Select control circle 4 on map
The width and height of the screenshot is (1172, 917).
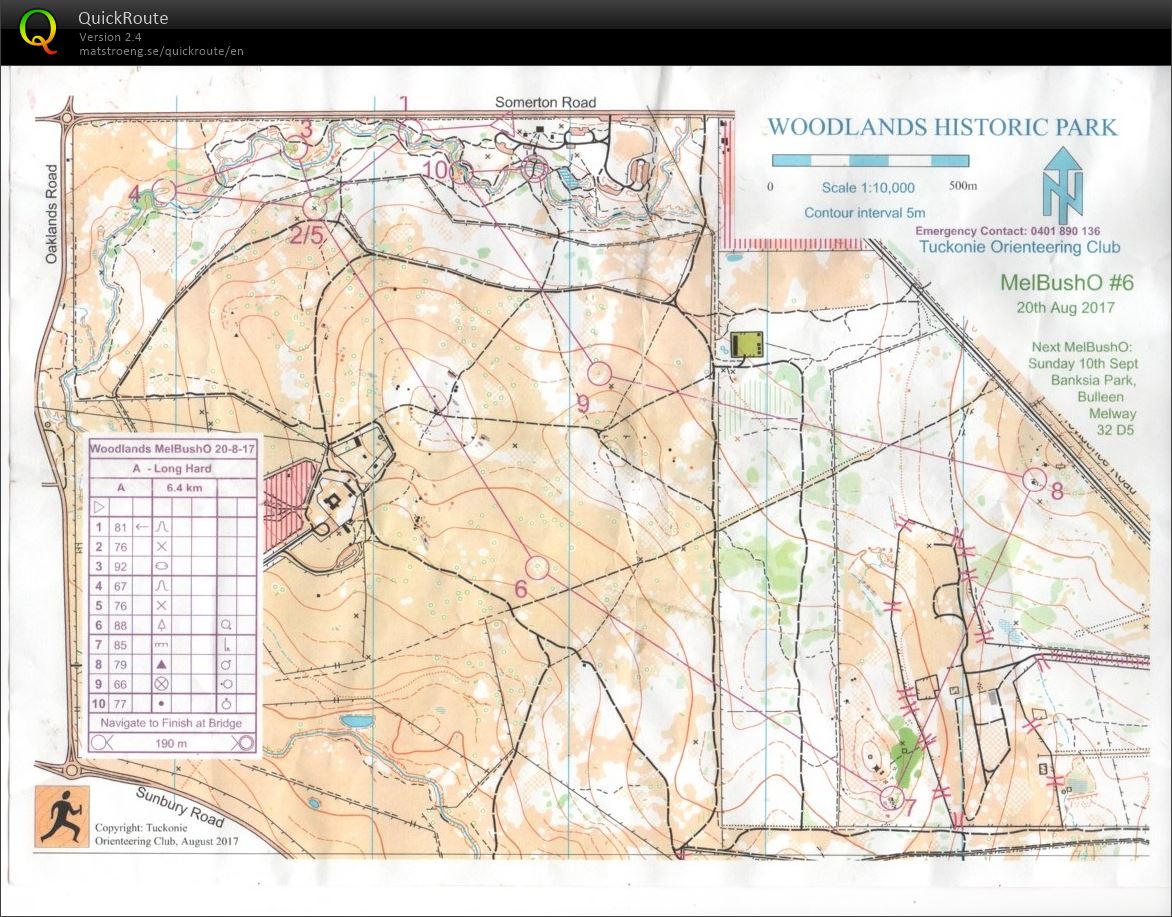tap(165, 190)
